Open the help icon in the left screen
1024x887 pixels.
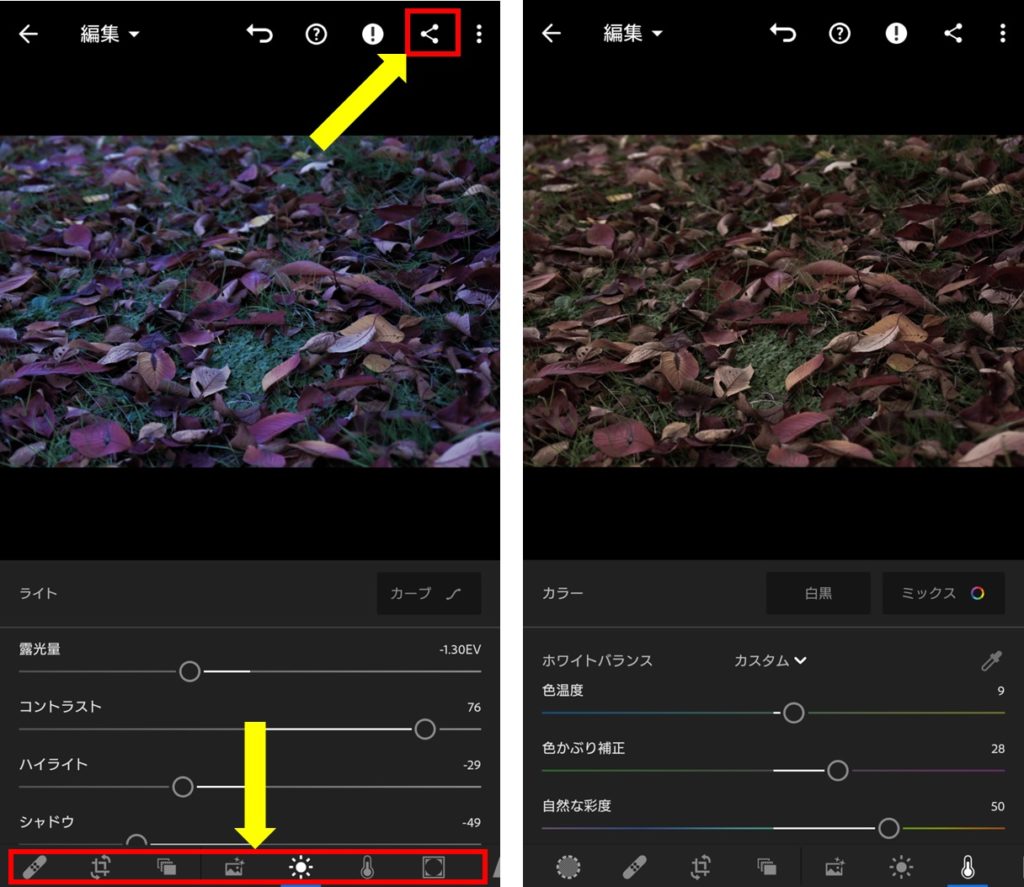click(316, 34)
